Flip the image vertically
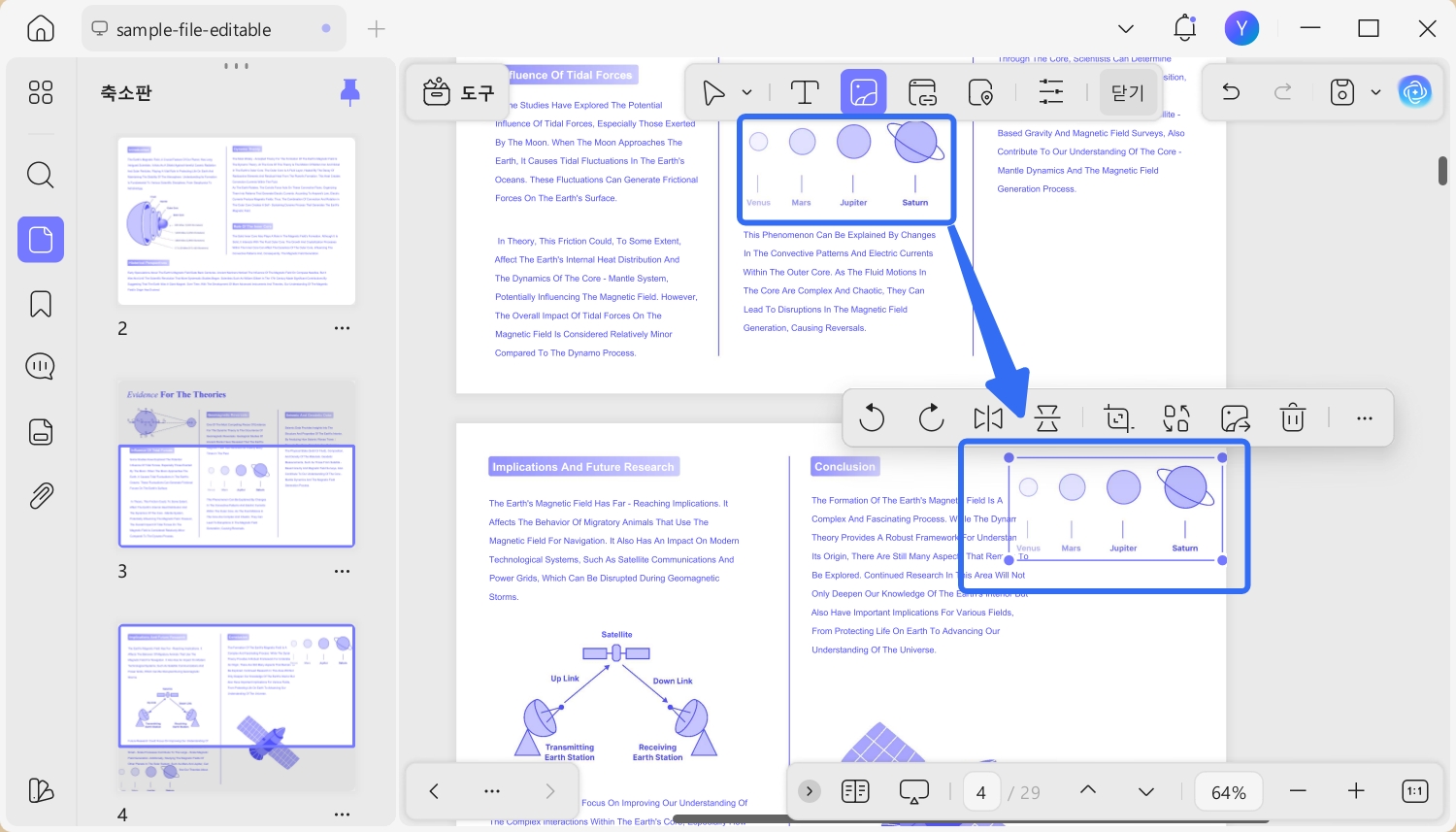 point(1047,418)
